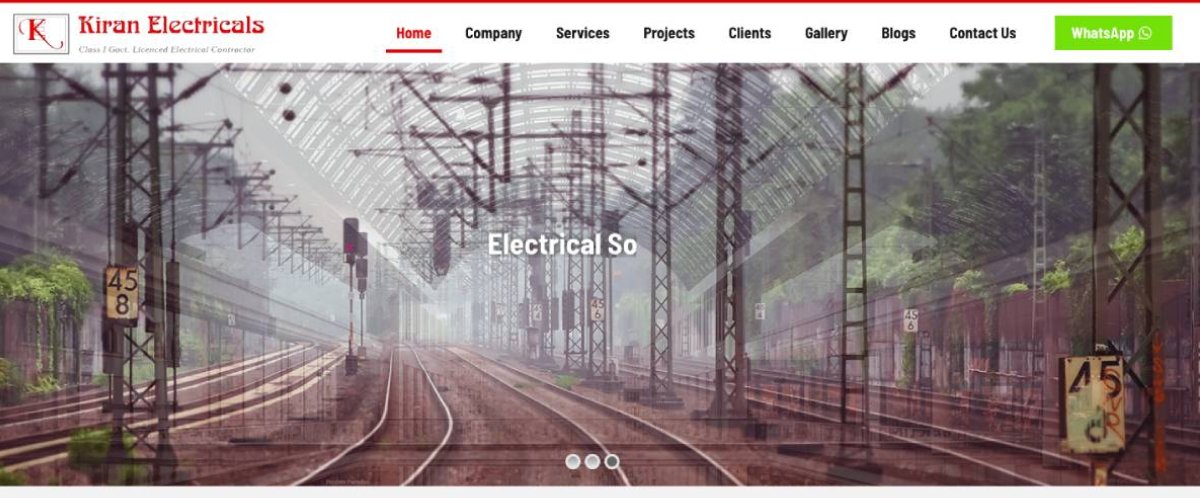Open the Services menu
The width and height of the screenshot is (1200, 498).
(x=582, y=33)
